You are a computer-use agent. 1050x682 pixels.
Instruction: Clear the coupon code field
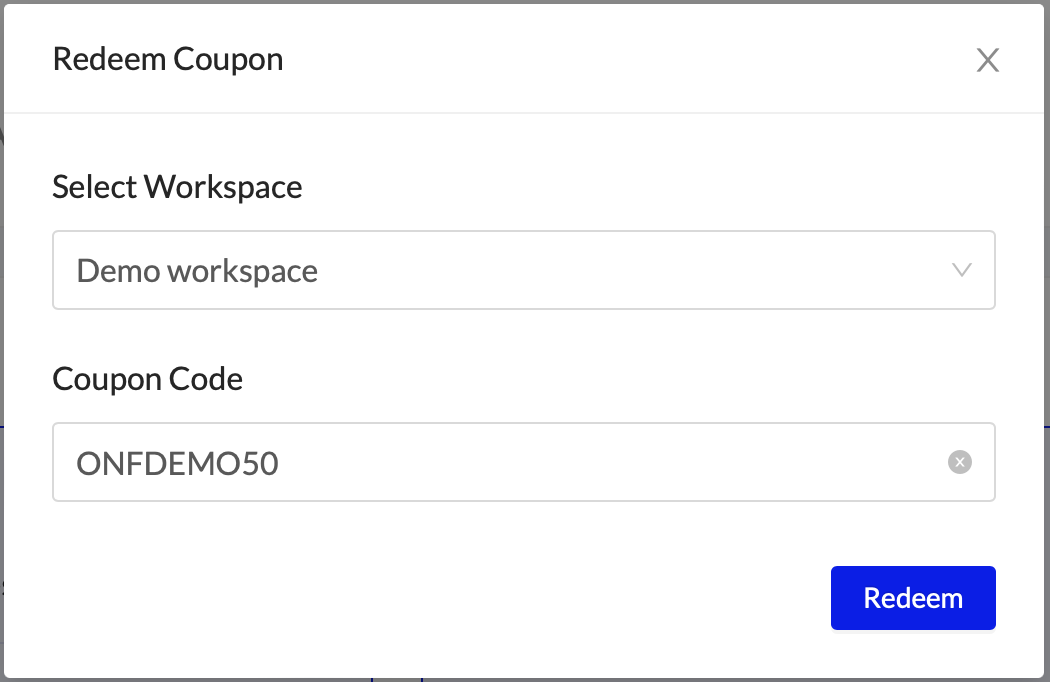pyautogui.click(x=959, y=462)
